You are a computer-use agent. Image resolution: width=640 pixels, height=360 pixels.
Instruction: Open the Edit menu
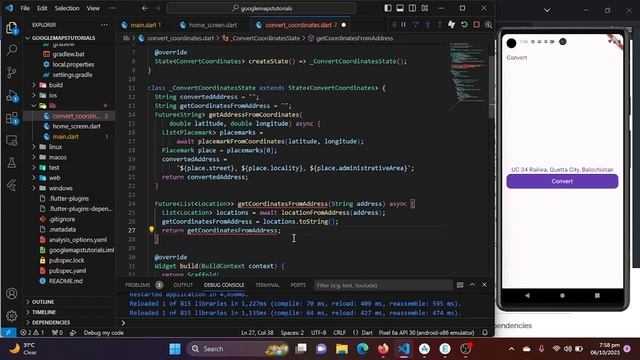(x=42, y=8)
